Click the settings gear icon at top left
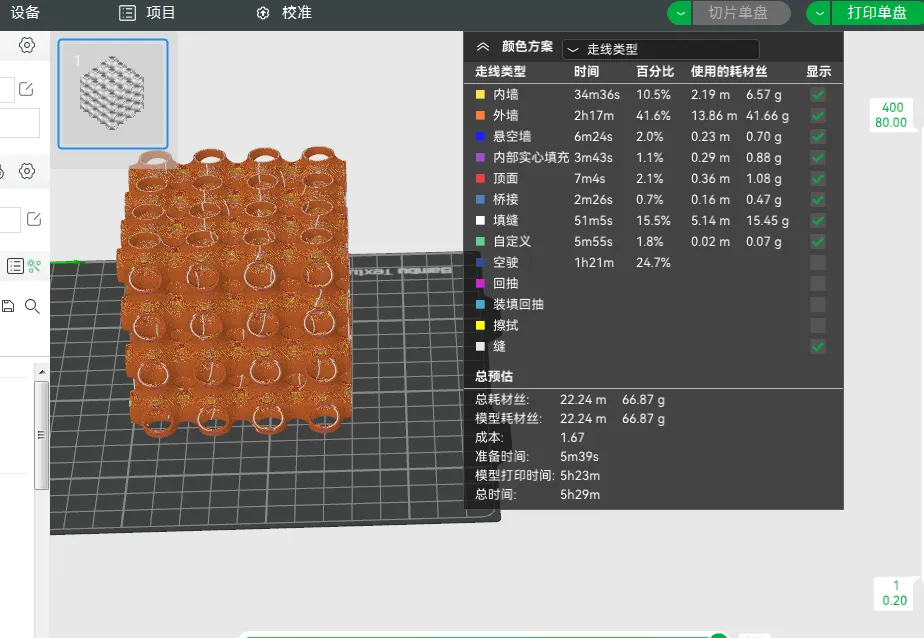Screen dimensions: 924x638 (x=27, y=45)
